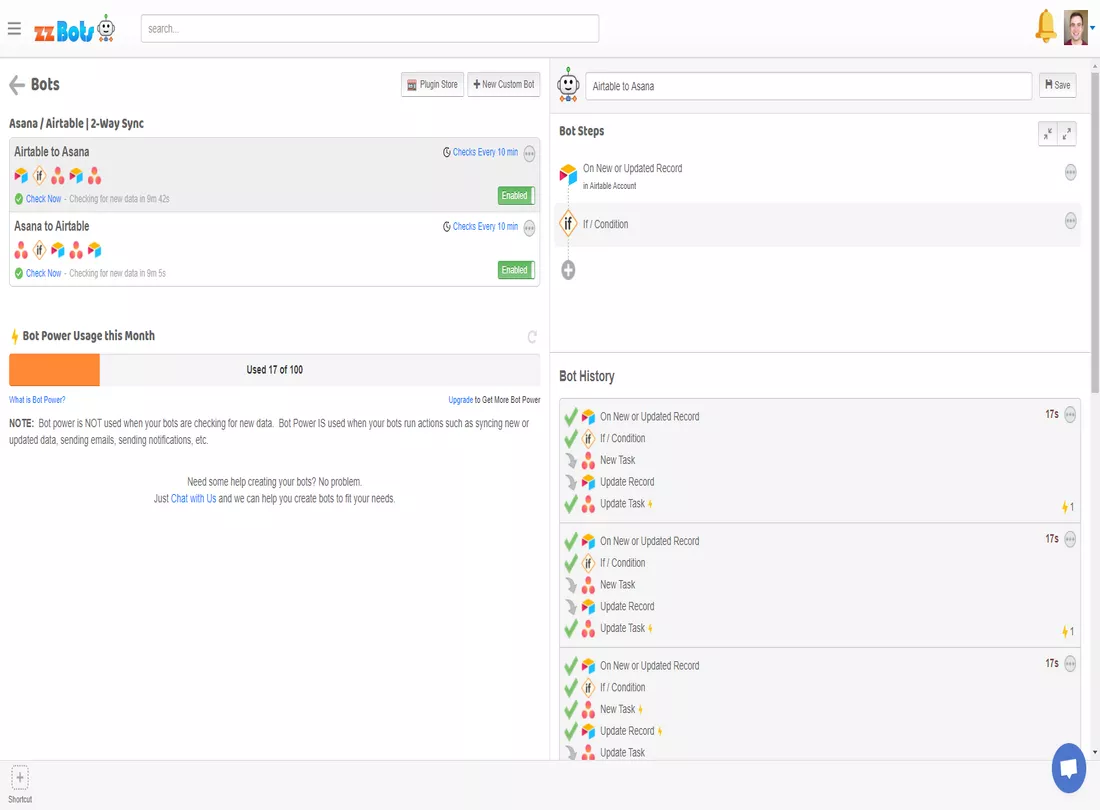Select the On New or Updated Record step
The image size is (1100, 810).
[817, 175]
